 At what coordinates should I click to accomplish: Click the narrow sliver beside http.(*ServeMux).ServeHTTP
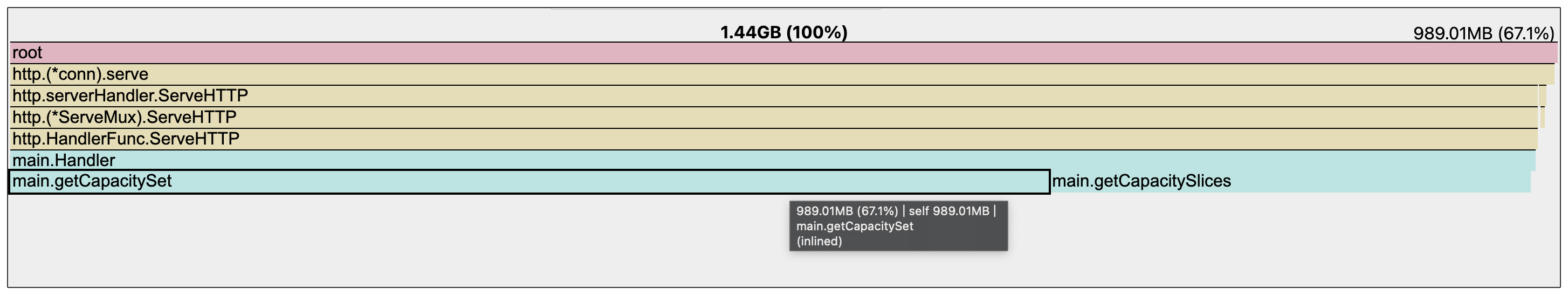click(x=1543, y=118)
